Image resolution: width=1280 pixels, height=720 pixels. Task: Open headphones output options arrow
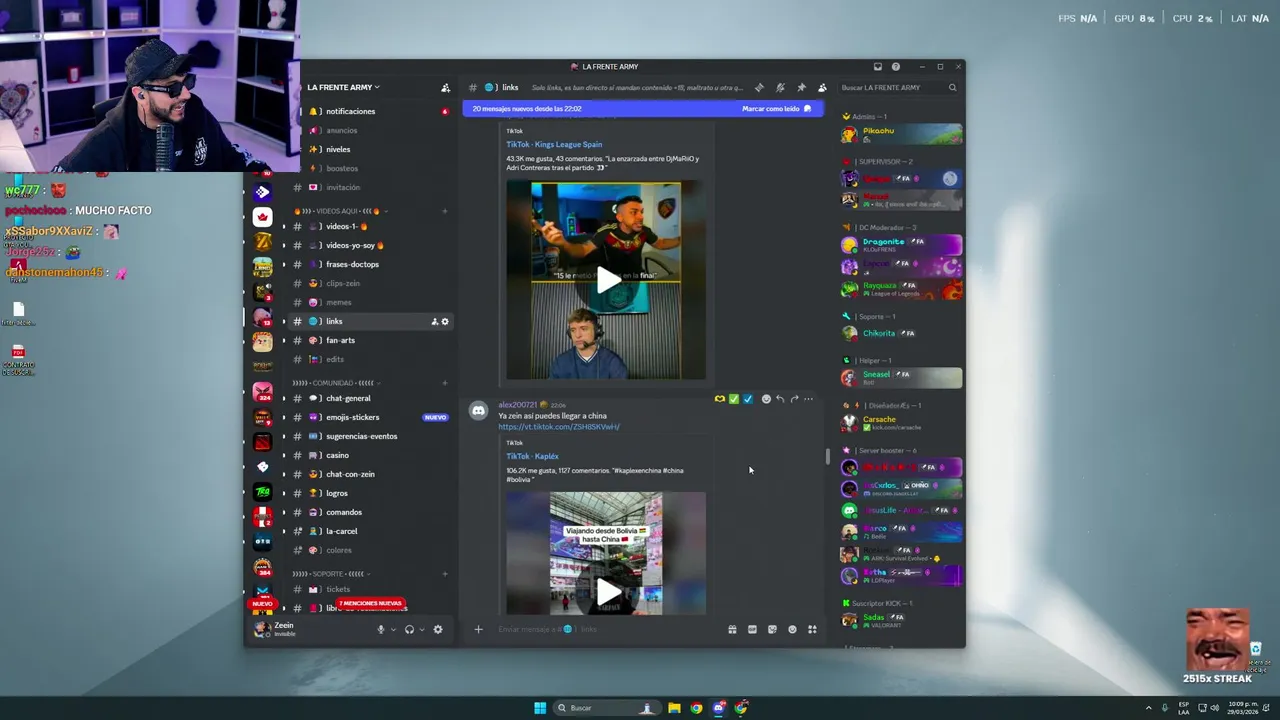click(x=422, y=629)
